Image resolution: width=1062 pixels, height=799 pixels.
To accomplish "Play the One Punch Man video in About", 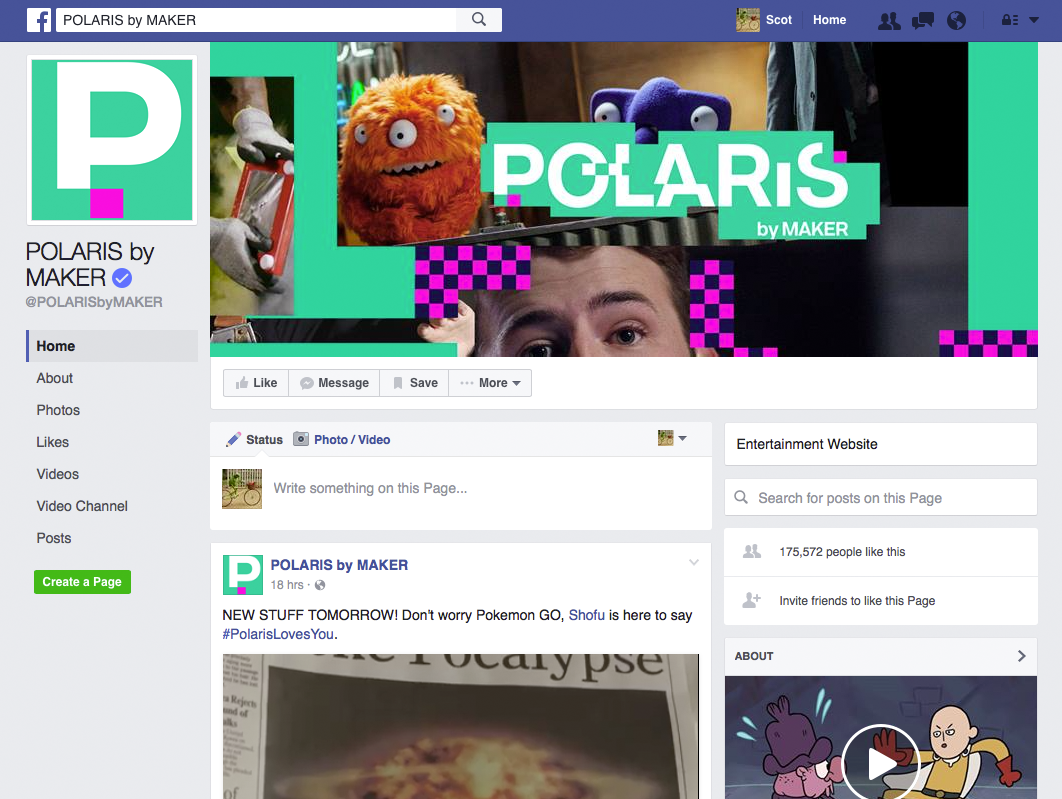I will click(881, 763).
